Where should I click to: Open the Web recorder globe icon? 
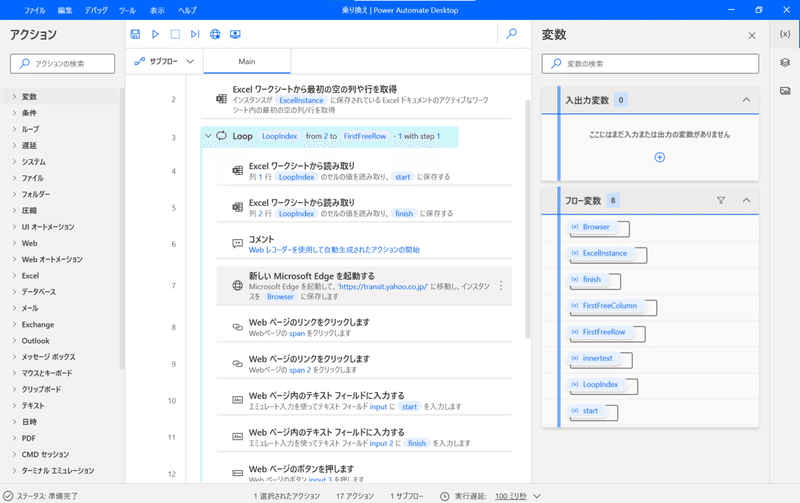click(x=215, y=34)
